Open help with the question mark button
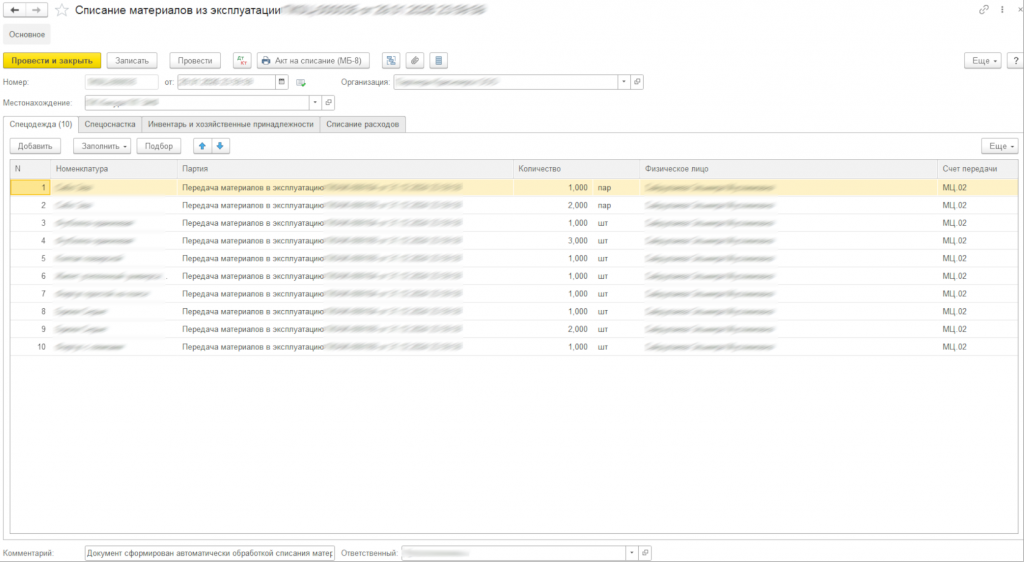Image resolution: width=1024 pixels, height=562 pixels. point(1016,61)
